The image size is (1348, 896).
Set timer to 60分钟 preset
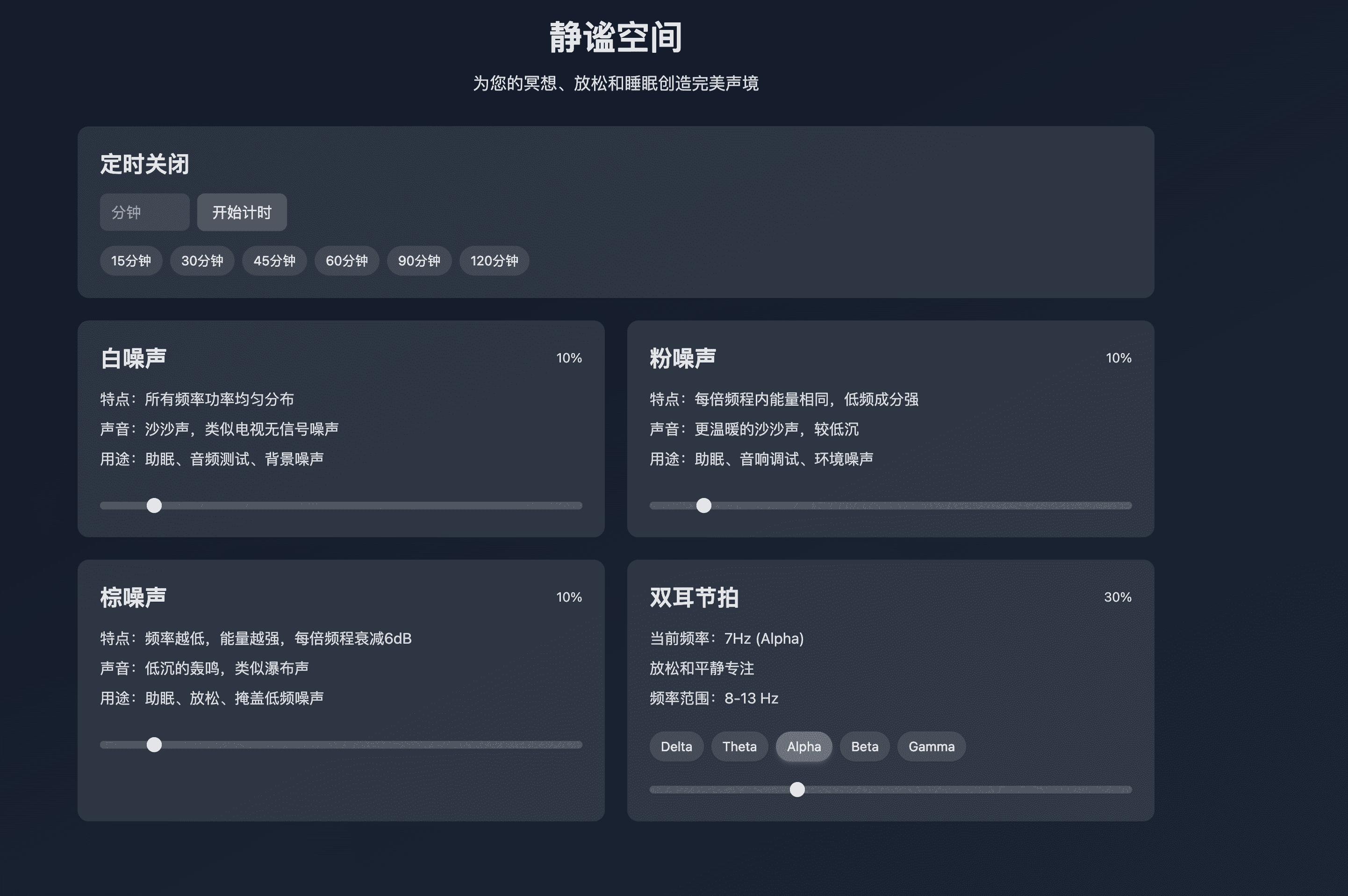coord(346,261)
